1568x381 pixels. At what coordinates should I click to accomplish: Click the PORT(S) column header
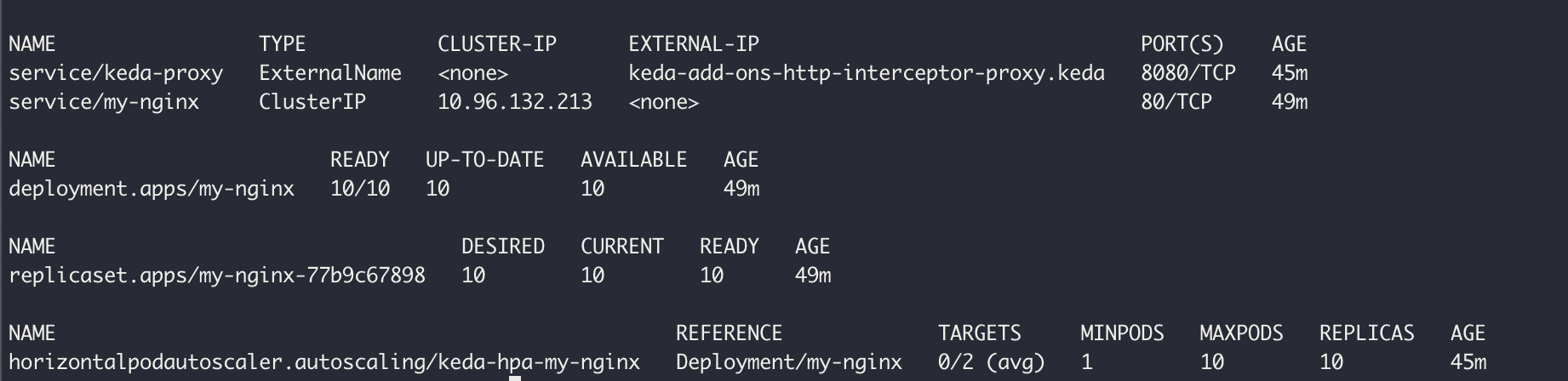click(1182, 44)
